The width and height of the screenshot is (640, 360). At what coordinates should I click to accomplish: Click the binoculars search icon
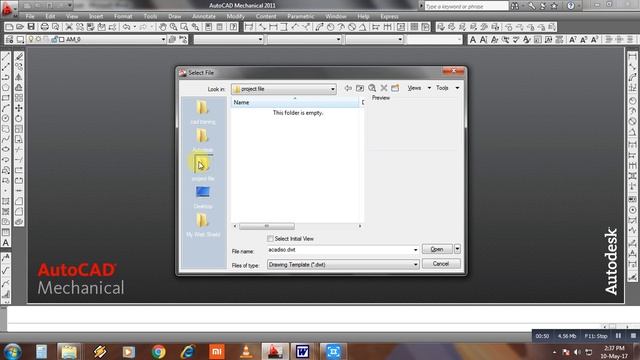point(516,6)
